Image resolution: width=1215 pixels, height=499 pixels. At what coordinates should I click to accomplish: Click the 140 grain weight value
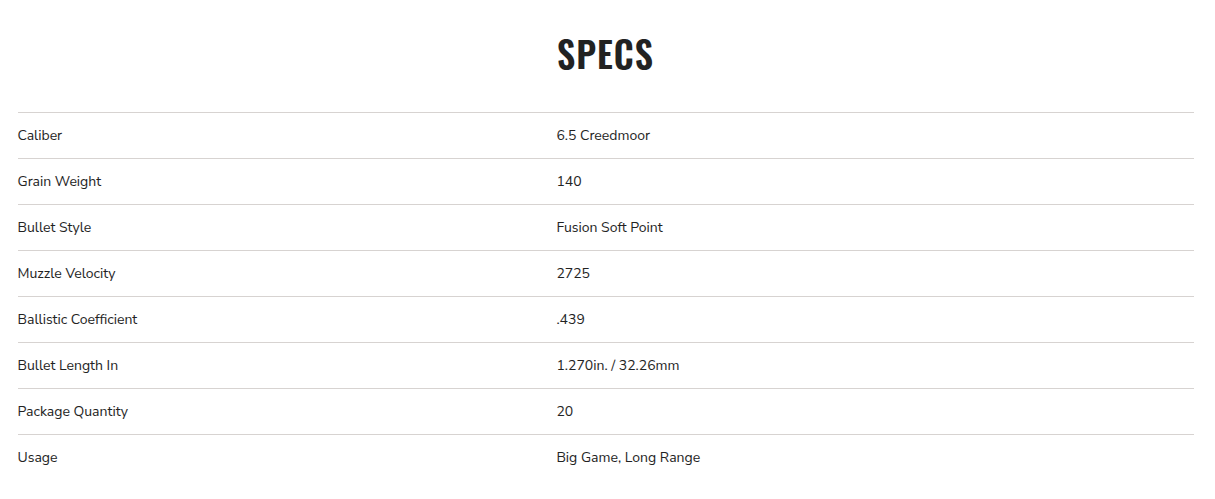tap(569, 182)
